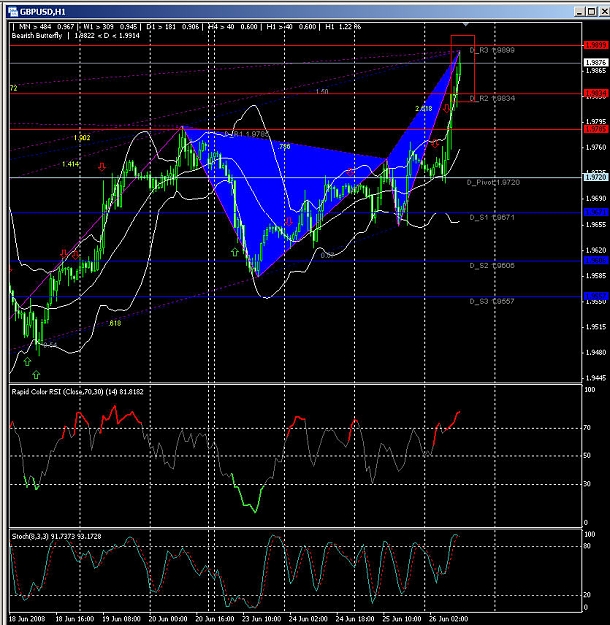Viewport: 610px width, 625px height.
Task: Click the Stochastic 80 level label
Action: point(586,546)
